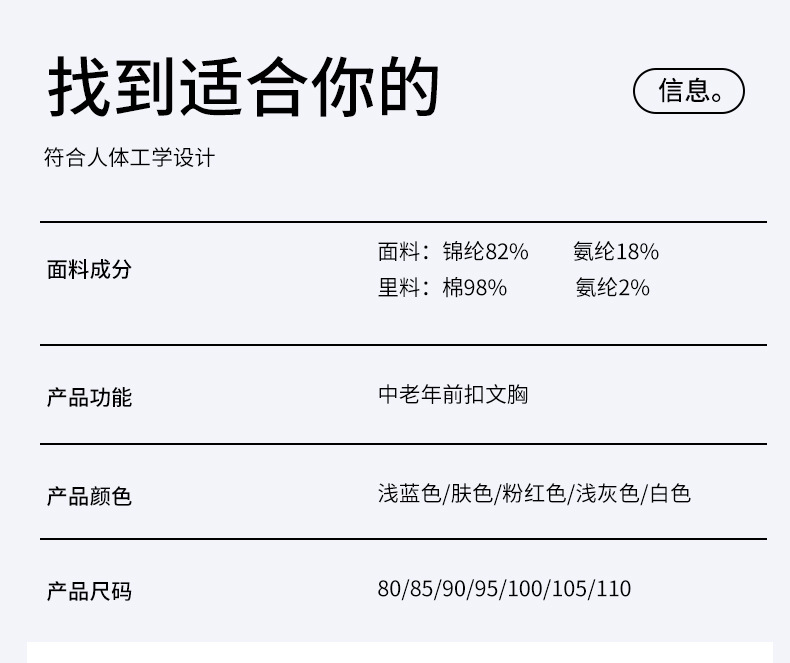
Task: Click the 面料成分 row label
Action: pyautogui.click(x=89, y=270)
